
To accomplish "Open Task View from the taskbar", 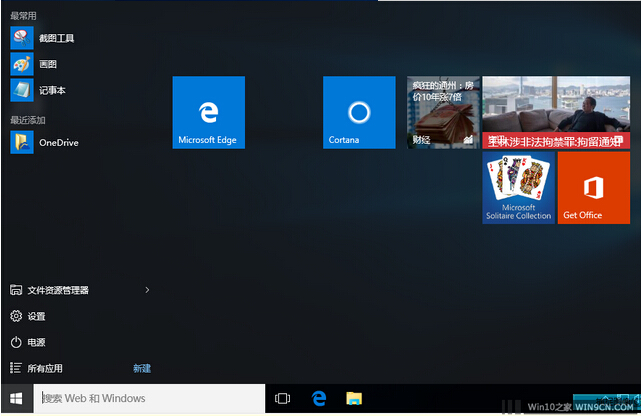I will 282,398.
